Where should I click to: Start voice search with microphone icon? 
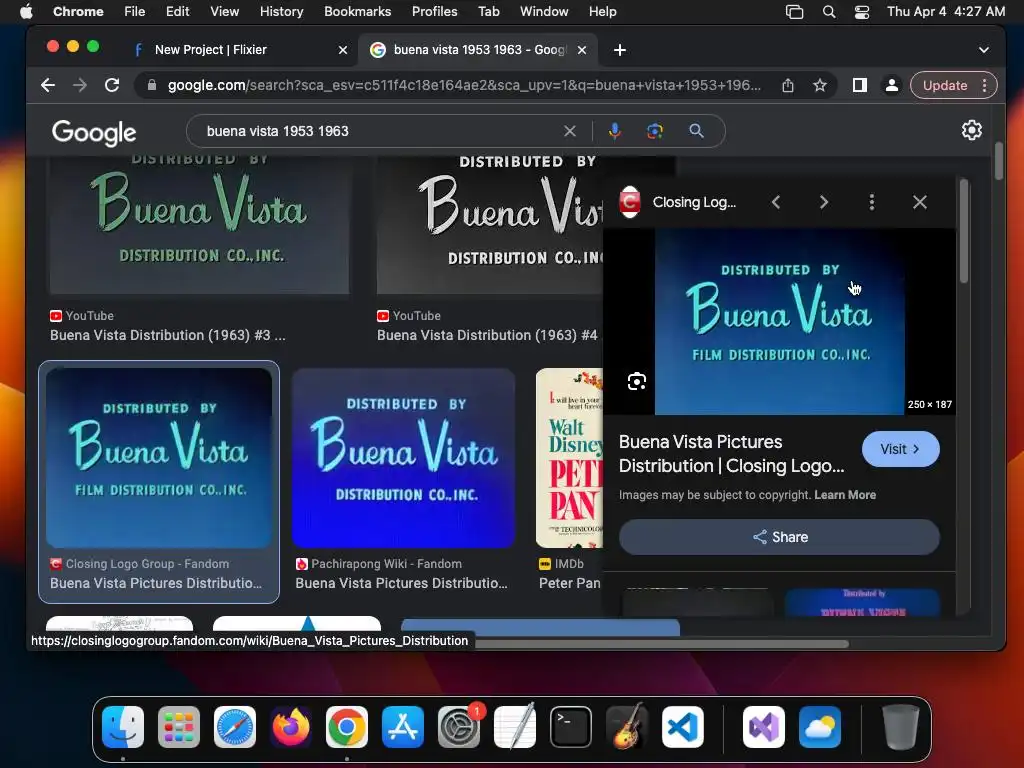point(615,131)
